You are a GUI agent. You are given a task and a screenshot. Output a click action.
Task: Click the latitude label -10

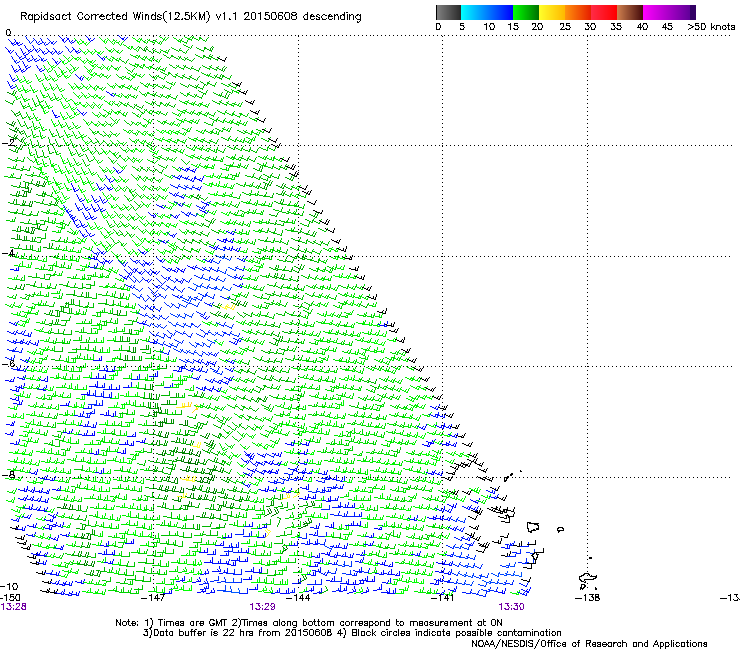point(9,587)
